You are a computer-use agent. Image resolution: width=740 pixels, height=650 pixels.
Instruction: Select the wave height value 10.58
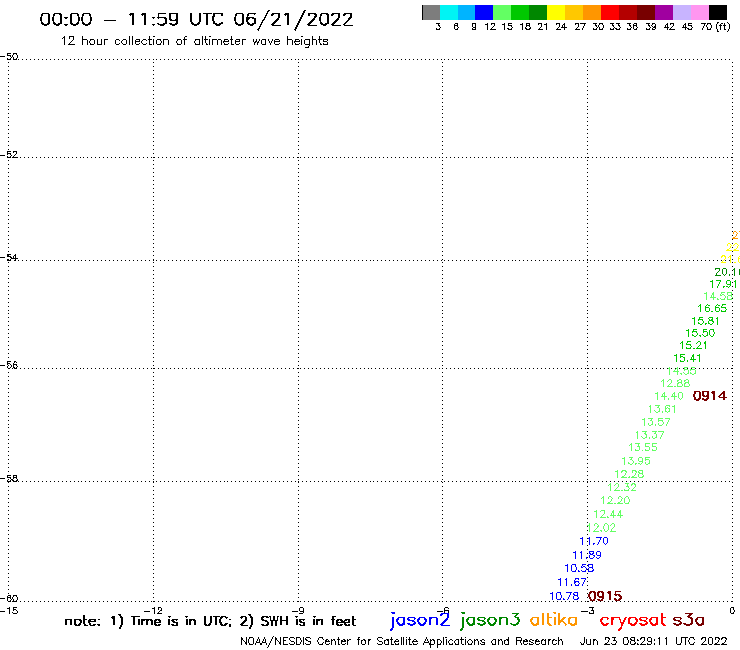coord(579,568)
